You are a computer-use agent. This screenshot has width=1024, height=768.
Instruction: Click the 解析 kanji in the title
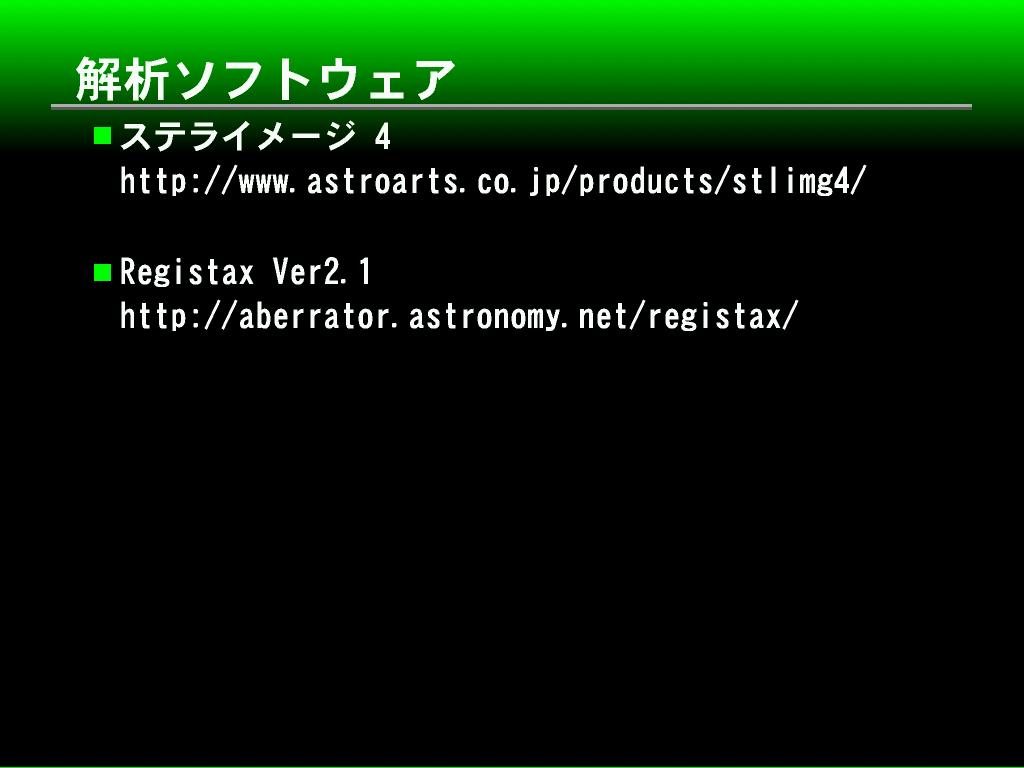click(x=122, y=80)
